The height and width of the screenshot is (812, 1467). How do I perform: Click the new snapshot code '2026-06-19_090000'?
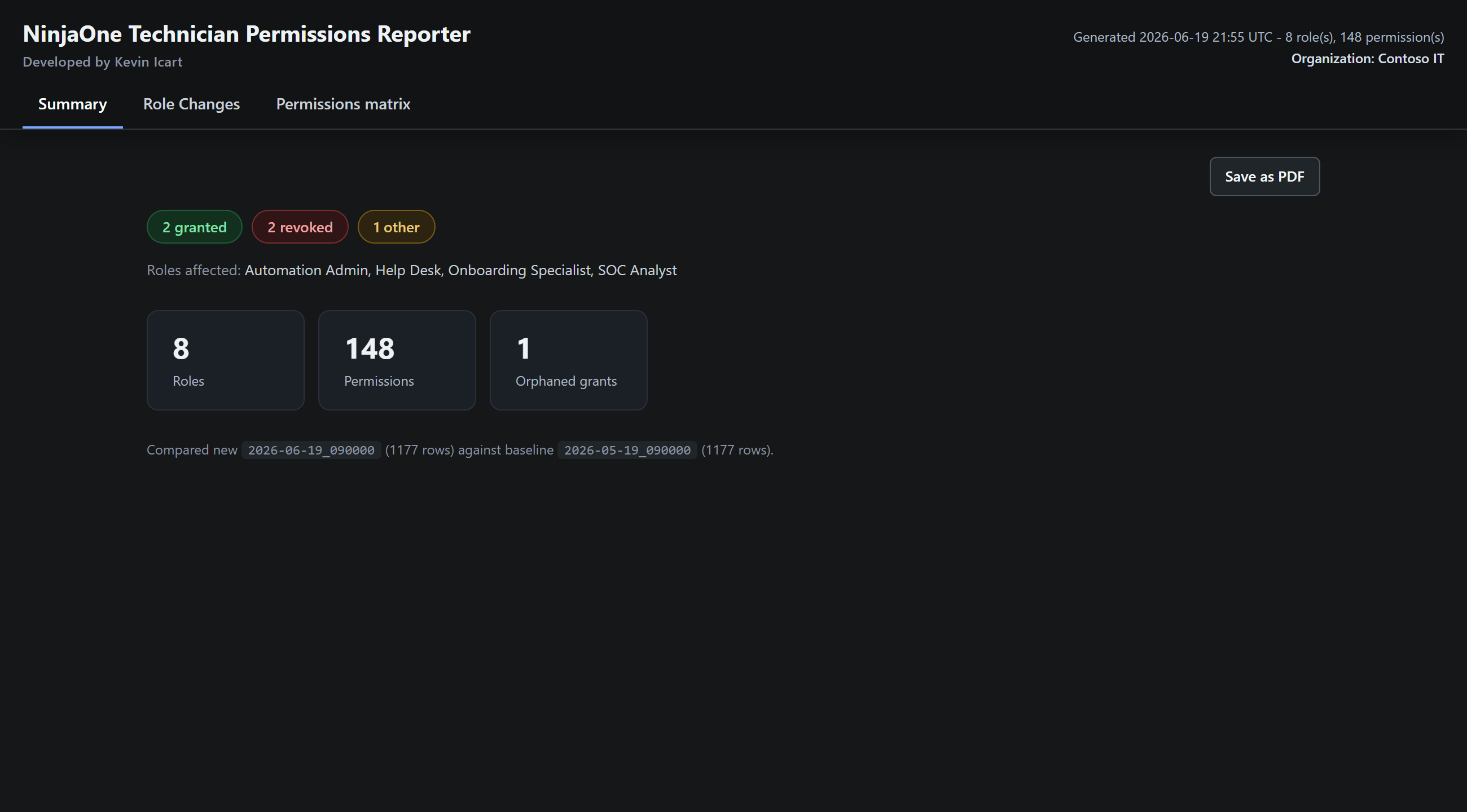pyautogui.click(x=311, y=450)
